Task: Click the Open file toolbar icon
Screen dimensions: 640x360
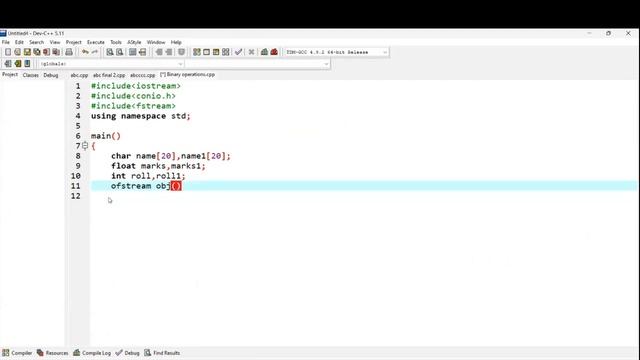Action: [18, 52]
